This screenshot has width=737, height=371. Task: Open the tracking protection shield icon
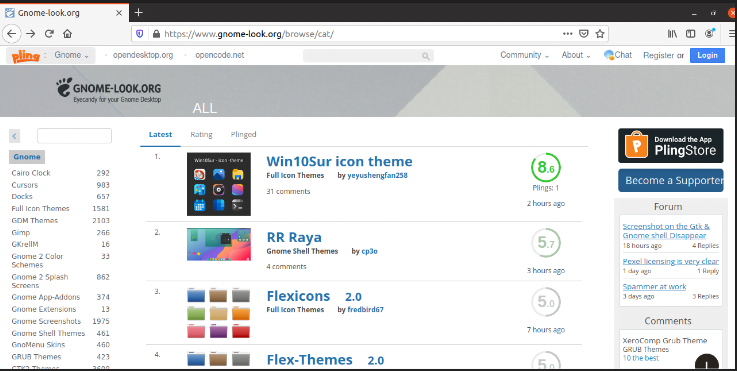[x=140, y=34]
